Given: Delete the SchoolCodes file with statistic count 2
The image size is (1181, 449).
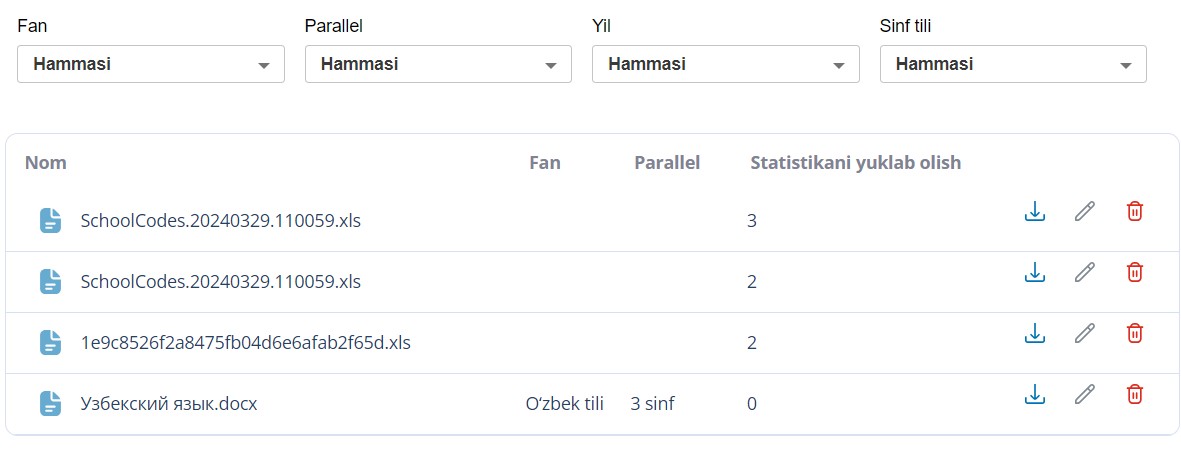Looking at the screenshot, I should tap(1135, 272).
